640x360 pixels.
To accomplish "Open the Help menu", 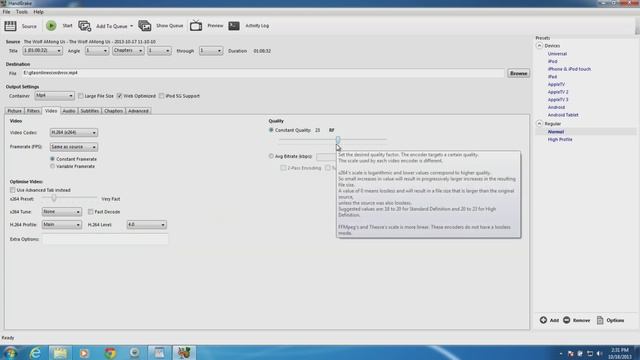I will 38,12.
